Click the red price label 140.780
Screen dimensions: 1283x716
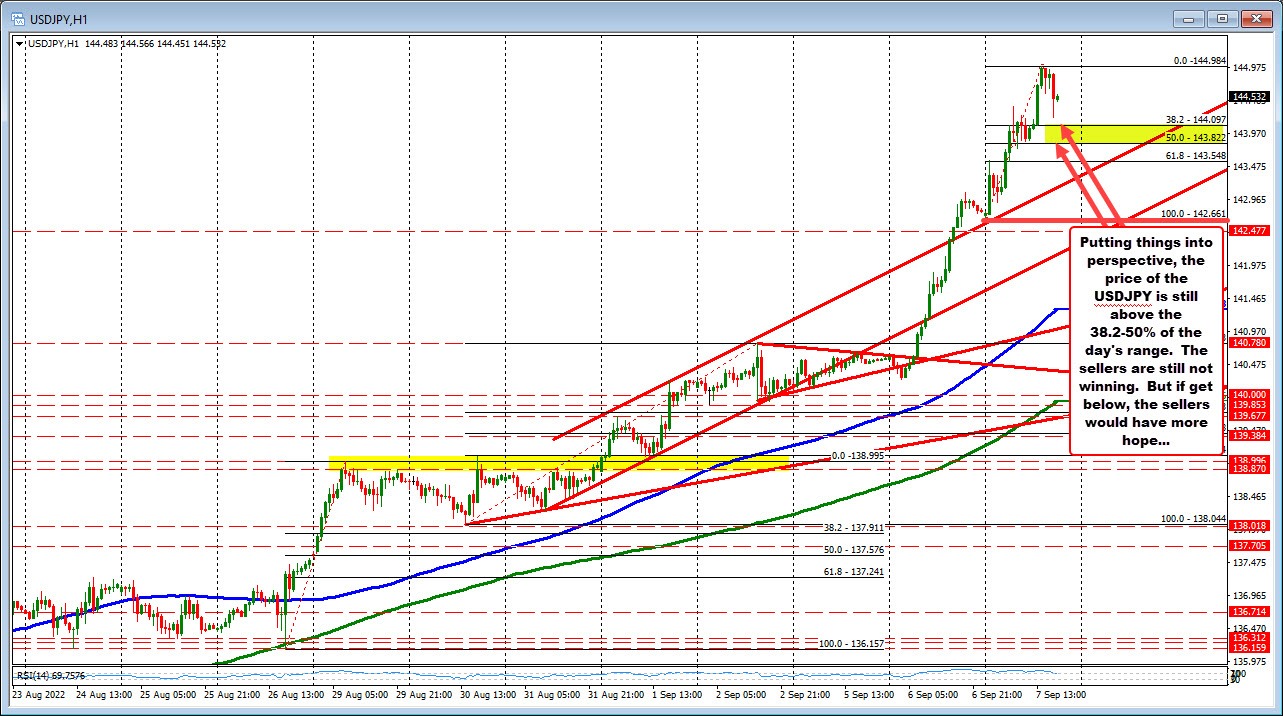[1251, 342]
